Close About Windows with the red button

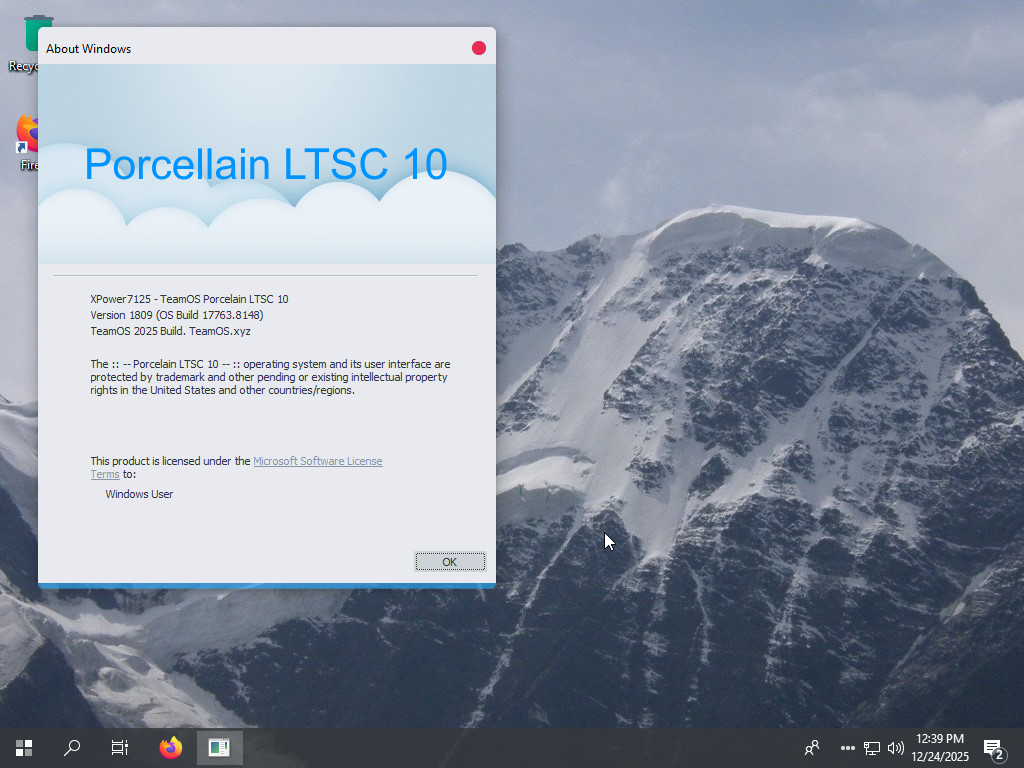coord(479,48)
